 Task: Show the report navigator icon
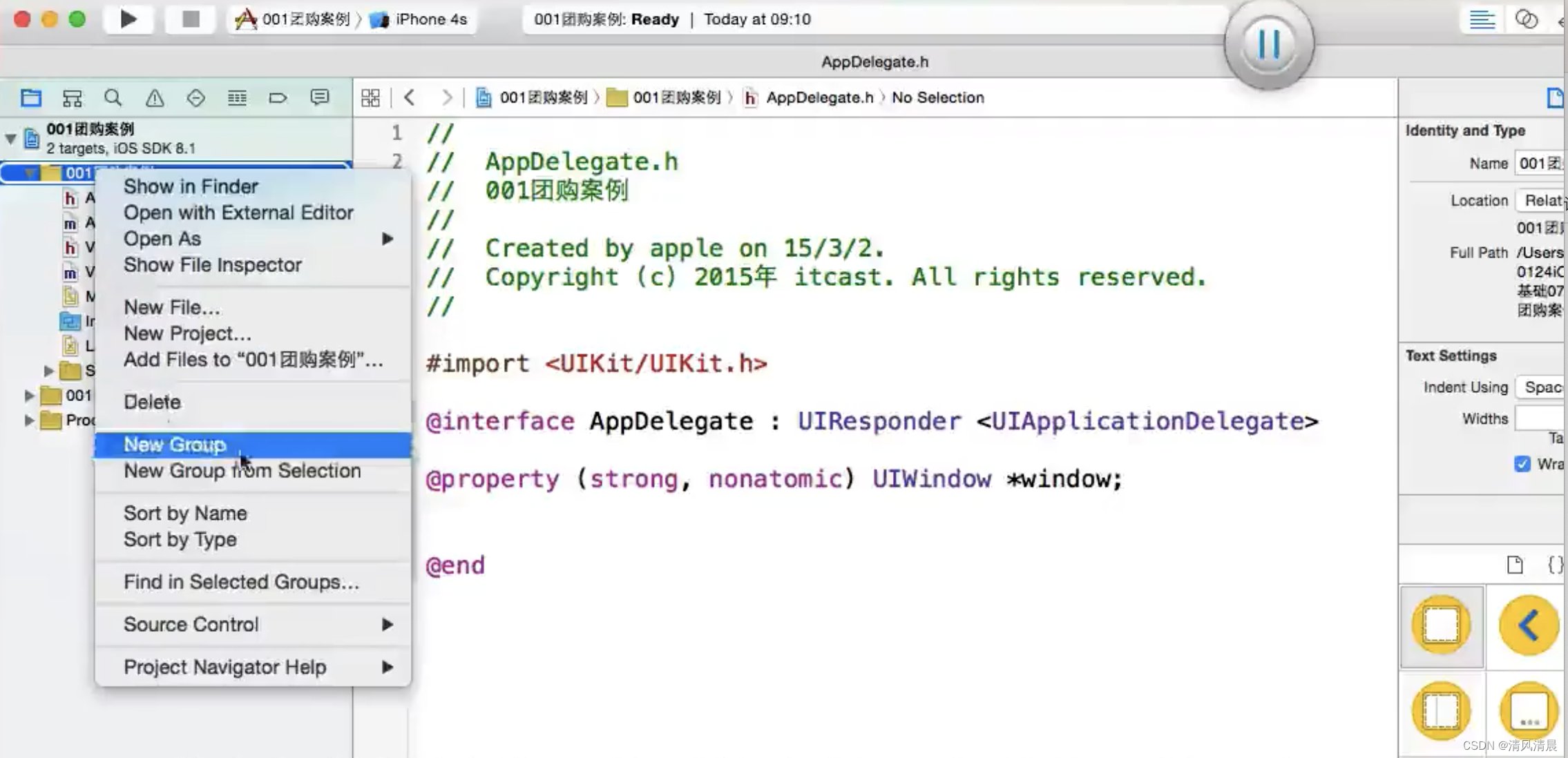[x=319, y=98]
